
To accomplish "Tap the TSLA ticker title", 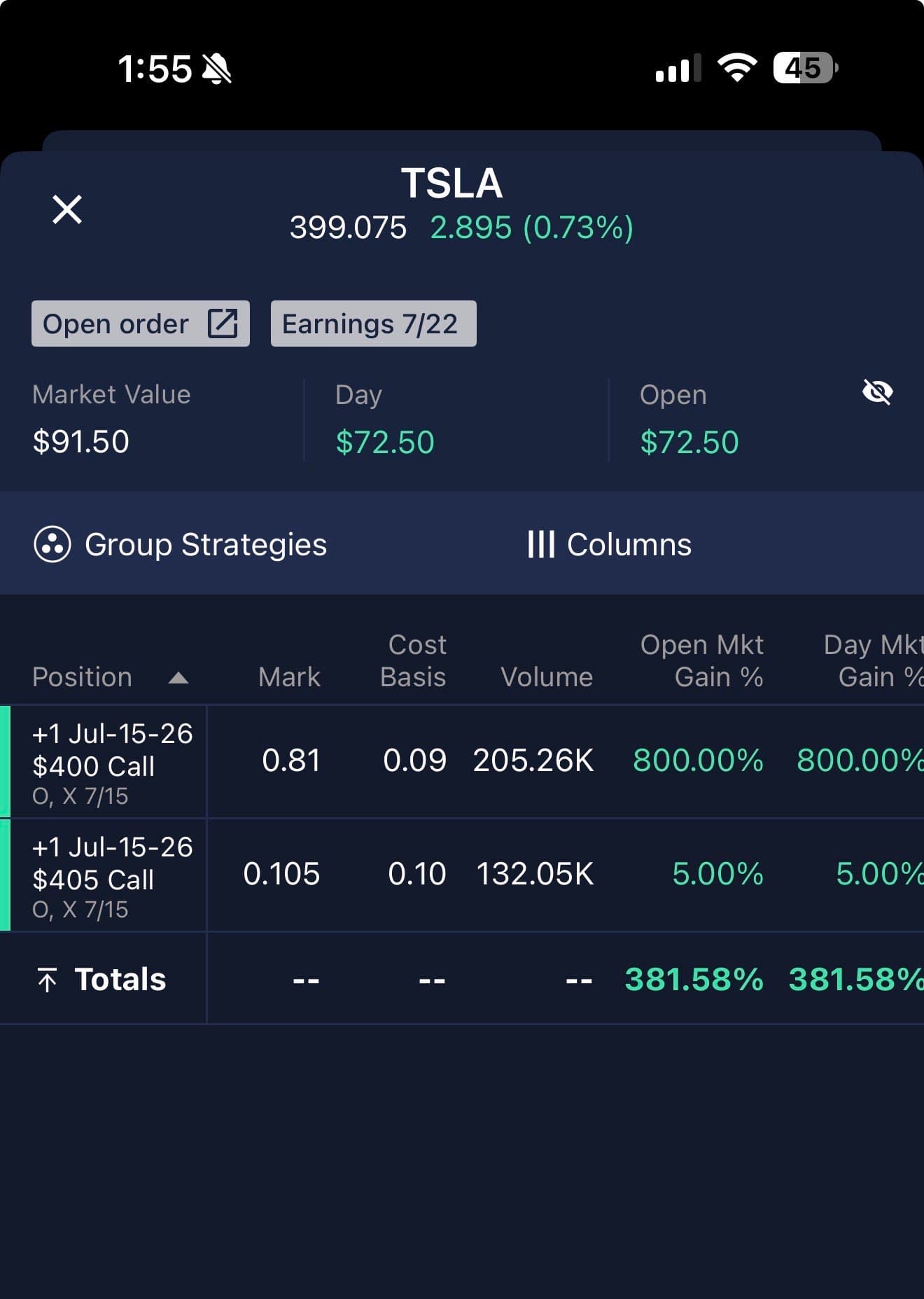I will pos(451,183).
